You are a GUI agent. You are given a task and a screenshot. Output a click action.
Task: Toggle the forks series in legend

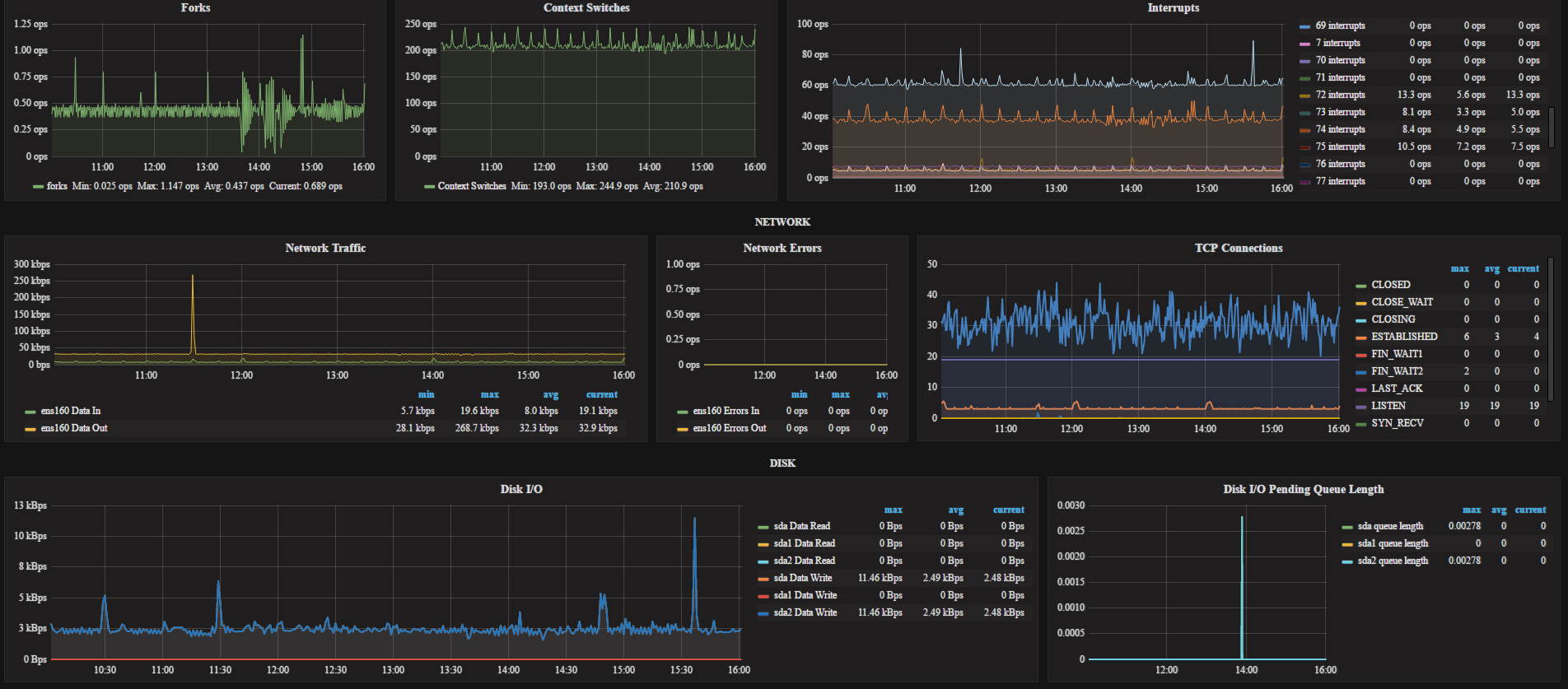coord(57,186)
